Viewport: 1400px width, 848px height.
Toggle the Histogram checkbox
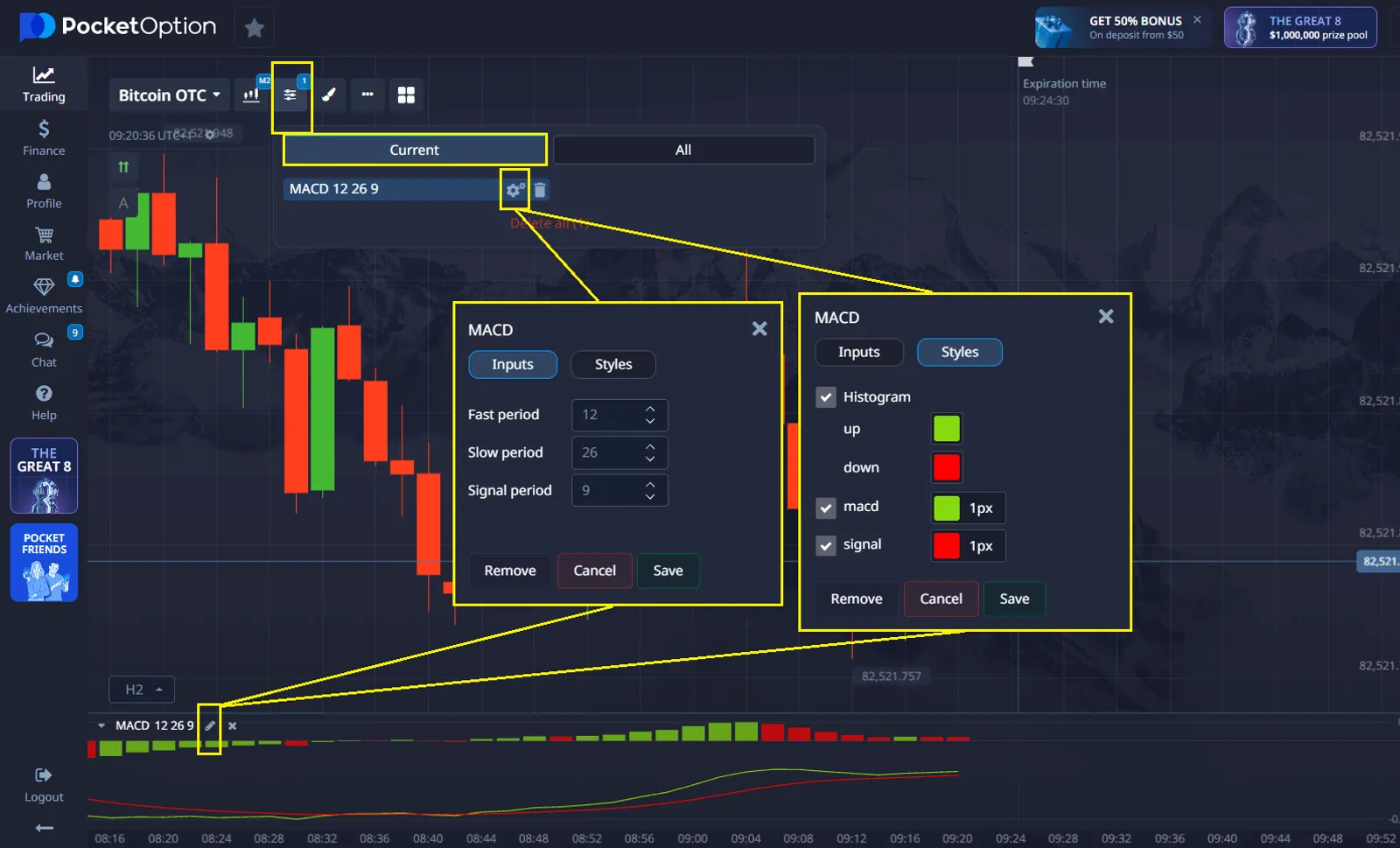click(825, 397)
